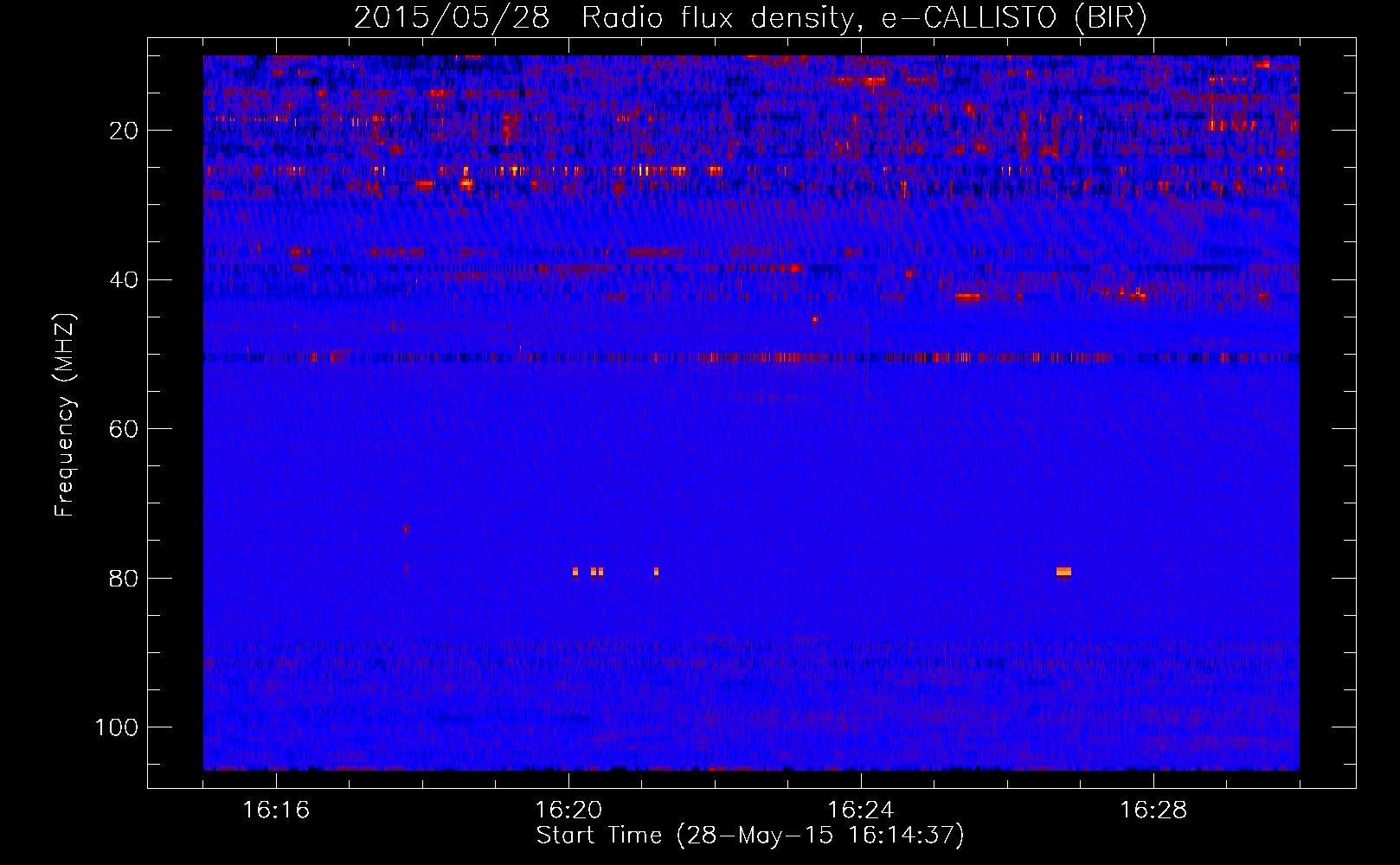Click the "16:28" time tick label

click(x=1153, y=811)
